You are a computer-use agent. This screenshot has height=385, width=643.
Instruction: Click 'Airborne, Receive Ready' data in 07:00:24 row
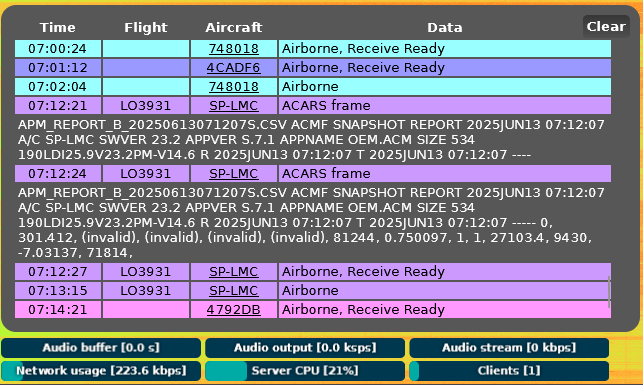coord(445,49)
